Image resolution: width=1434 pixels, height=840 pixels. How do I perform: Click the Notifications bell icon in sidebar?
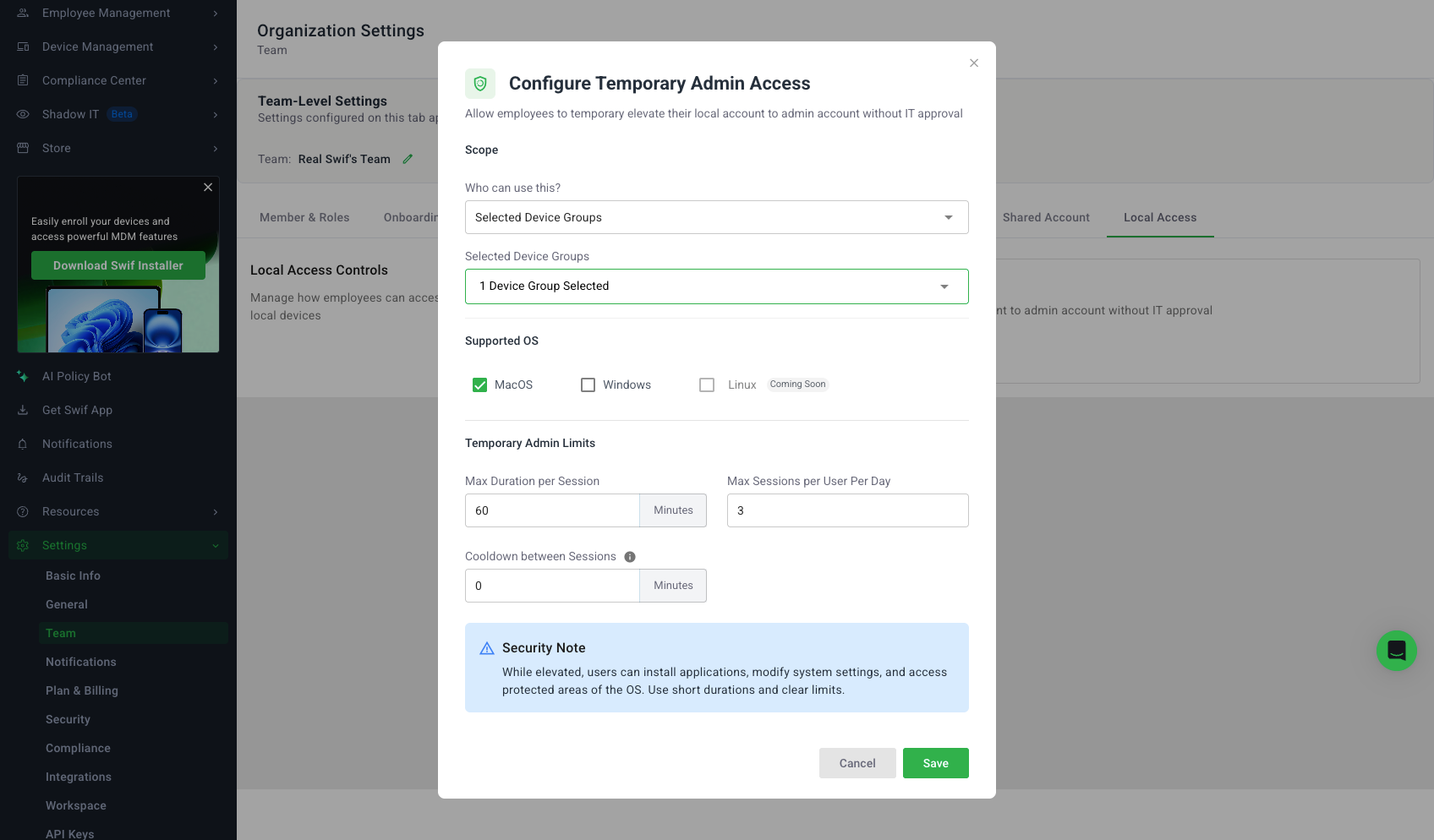[x=23, y=444]
